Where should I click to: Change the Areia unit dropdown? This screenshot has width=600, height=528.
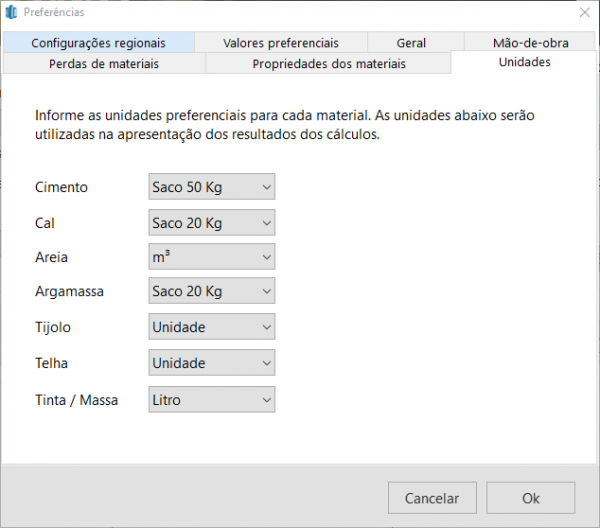click(211, 257)
